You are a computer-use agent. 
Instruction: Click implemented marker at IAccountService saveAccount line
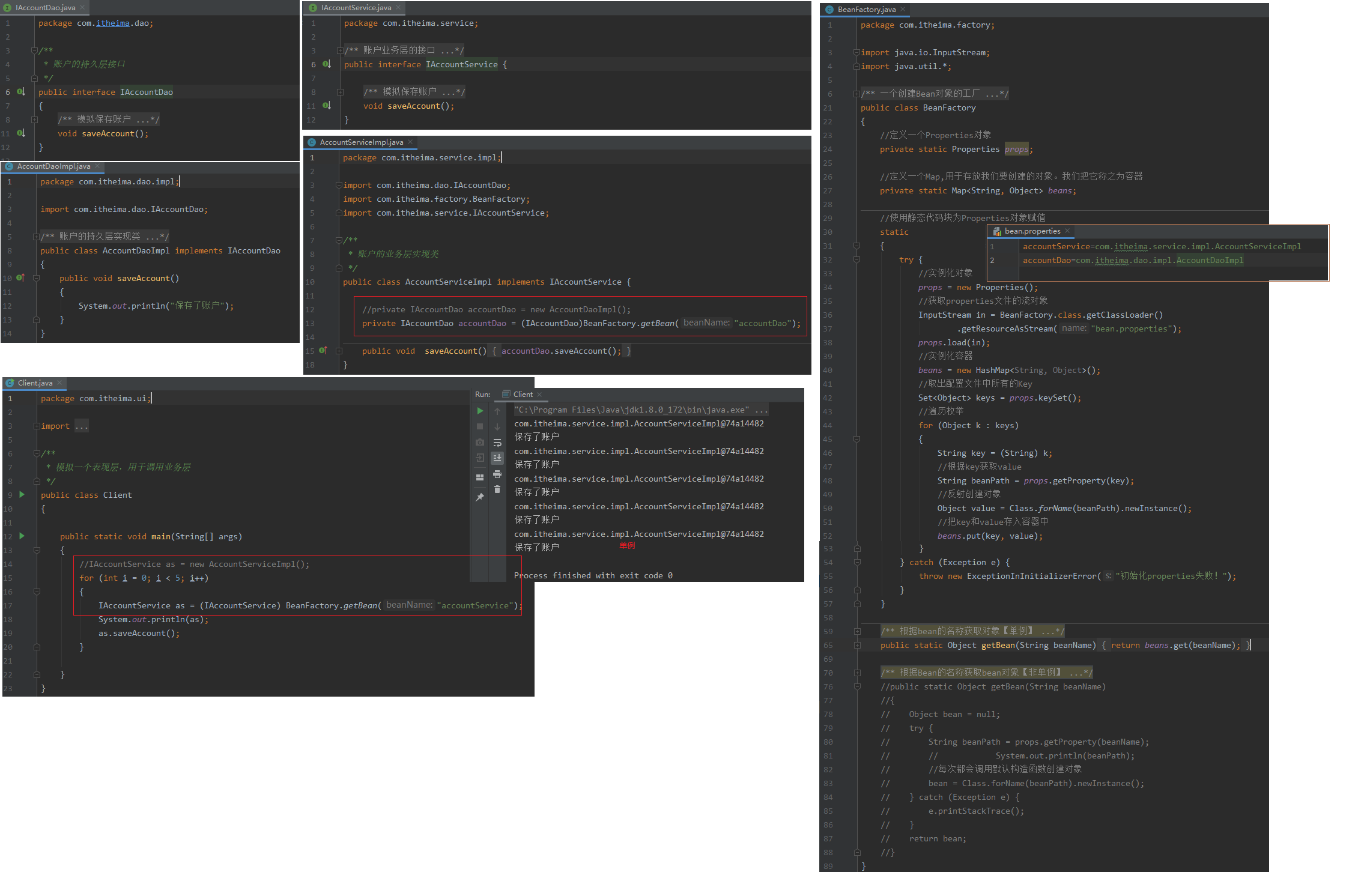pyautogui.click(x=326, y=106)
